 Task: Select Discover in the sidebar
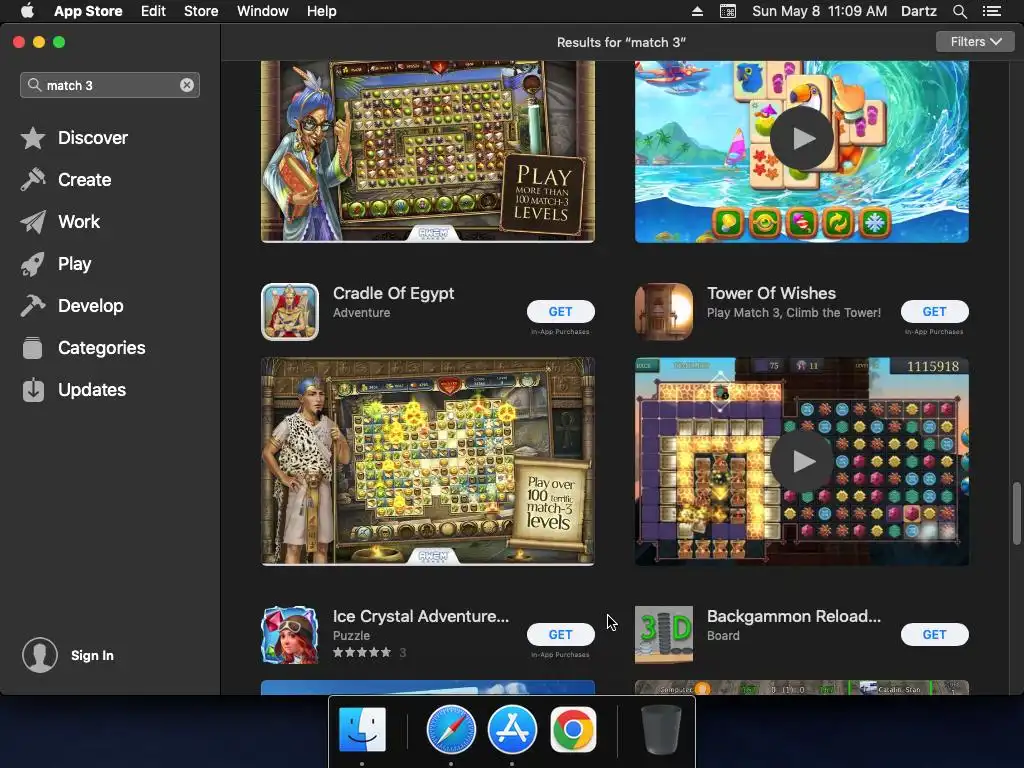93,138
